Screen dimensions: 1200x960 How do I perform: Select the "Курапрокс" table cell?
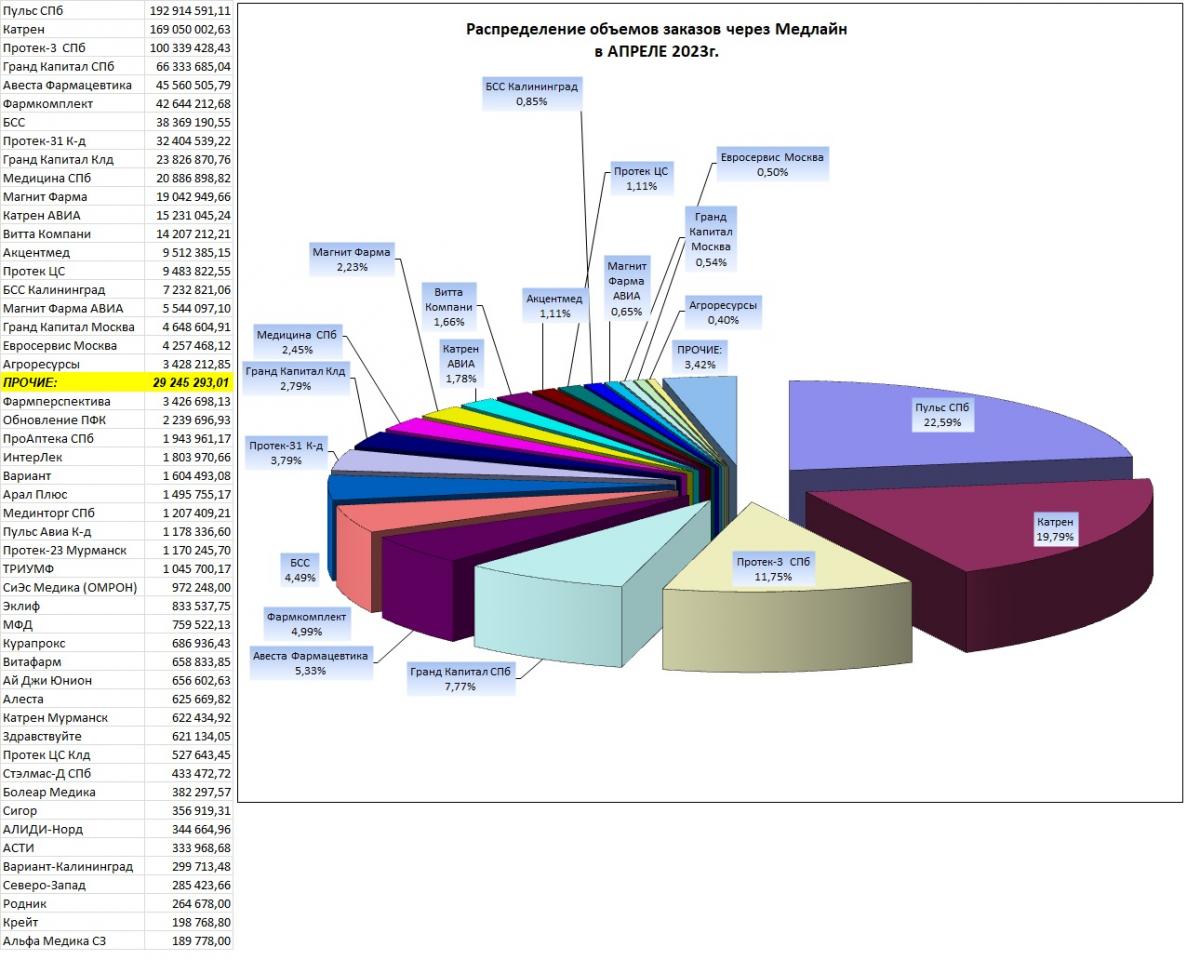coord(72,643)
